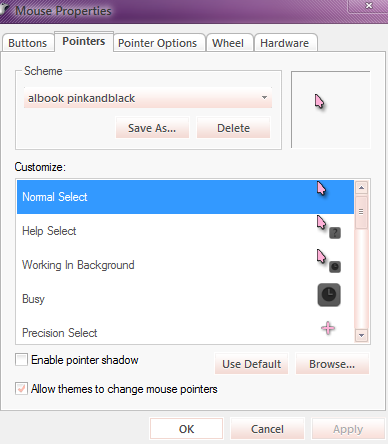Switch to the Buttons tab
The image size is (388, 444).
28,43
